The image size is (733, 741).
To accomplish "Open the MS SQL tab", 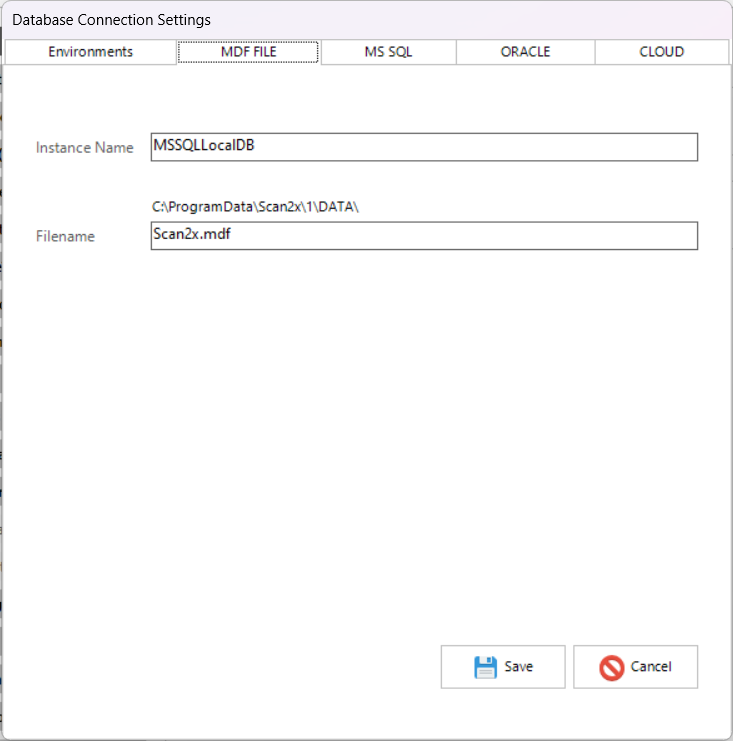I will [x=388, y=52].
